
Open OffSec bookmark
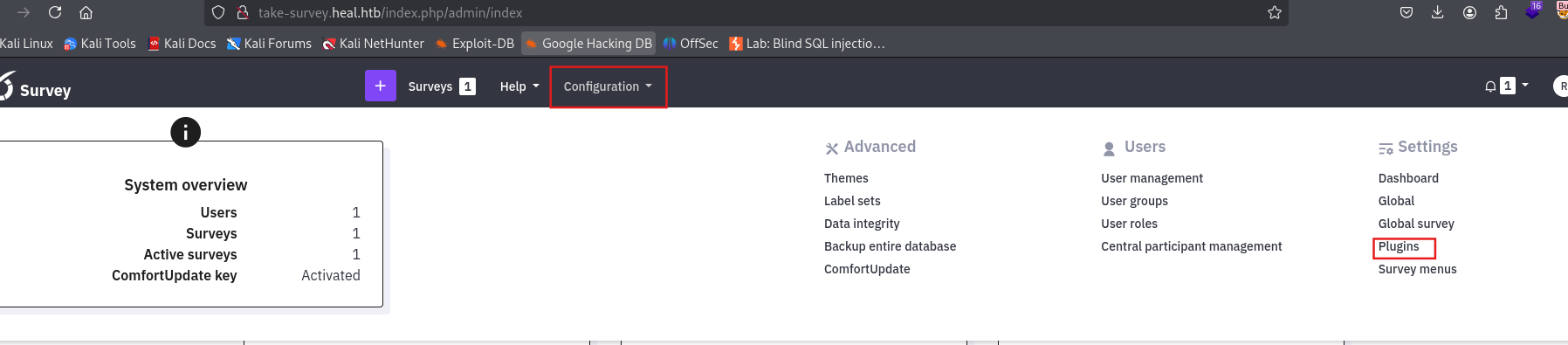[x=691, y=44]
